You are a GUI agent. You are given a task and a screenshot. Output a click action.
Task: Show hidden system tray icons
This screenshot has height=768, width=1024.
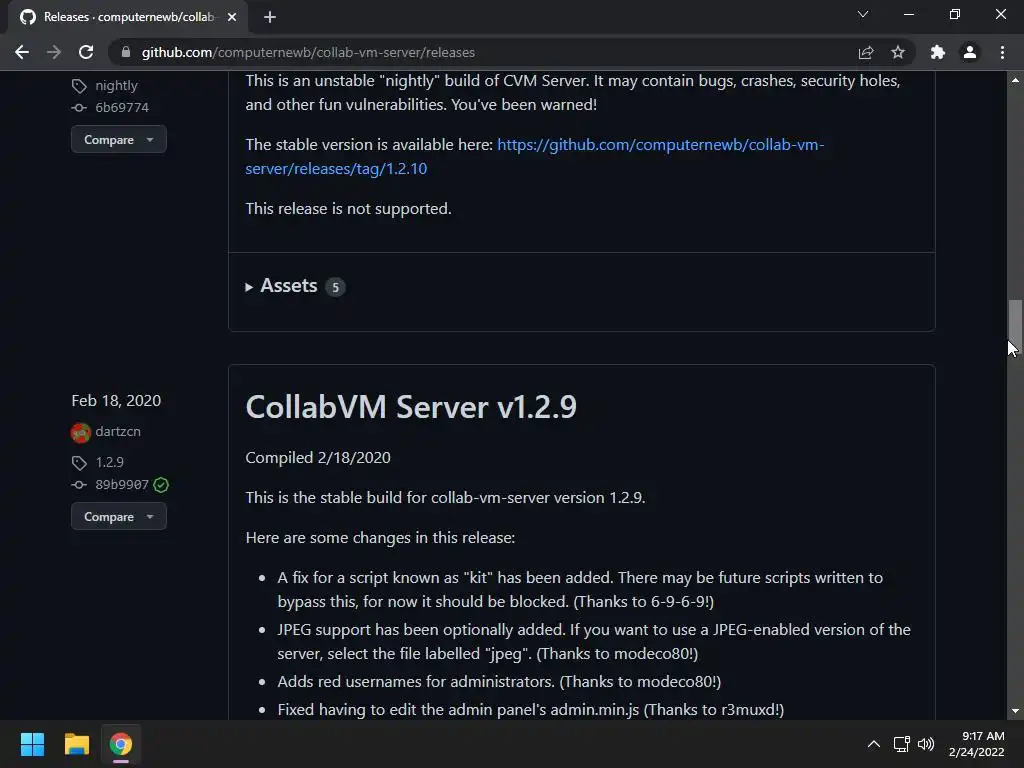coord(874,744)
